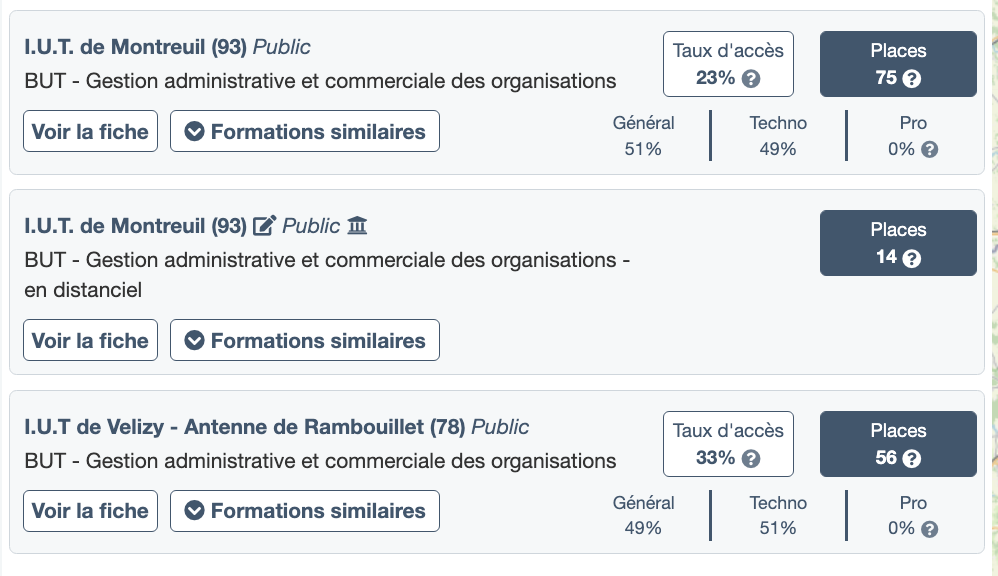Expand Formations similaires for the distanciel program
The width and height of the screenshot is (998, 576).
[305, 340]
